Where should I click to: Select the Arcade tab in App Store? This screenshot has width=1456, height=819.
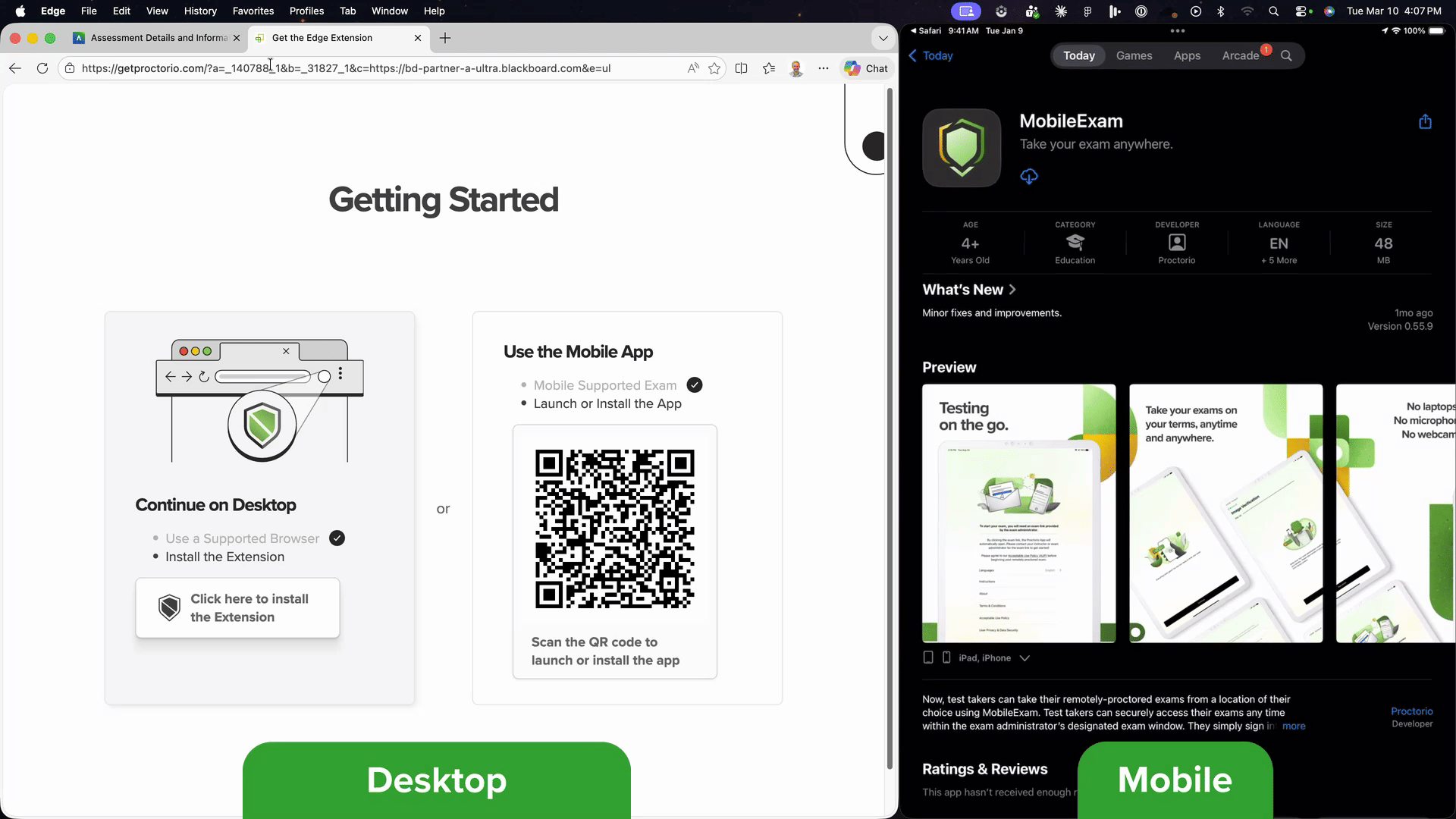click(x=1241, y=56)
